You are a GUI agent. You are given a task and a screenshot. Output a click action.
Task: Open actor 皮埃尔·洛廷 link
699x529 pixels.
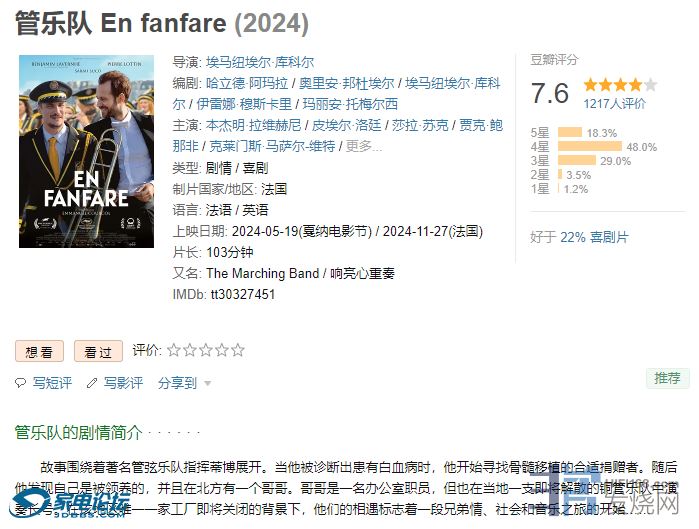click(x=346, y=125)
